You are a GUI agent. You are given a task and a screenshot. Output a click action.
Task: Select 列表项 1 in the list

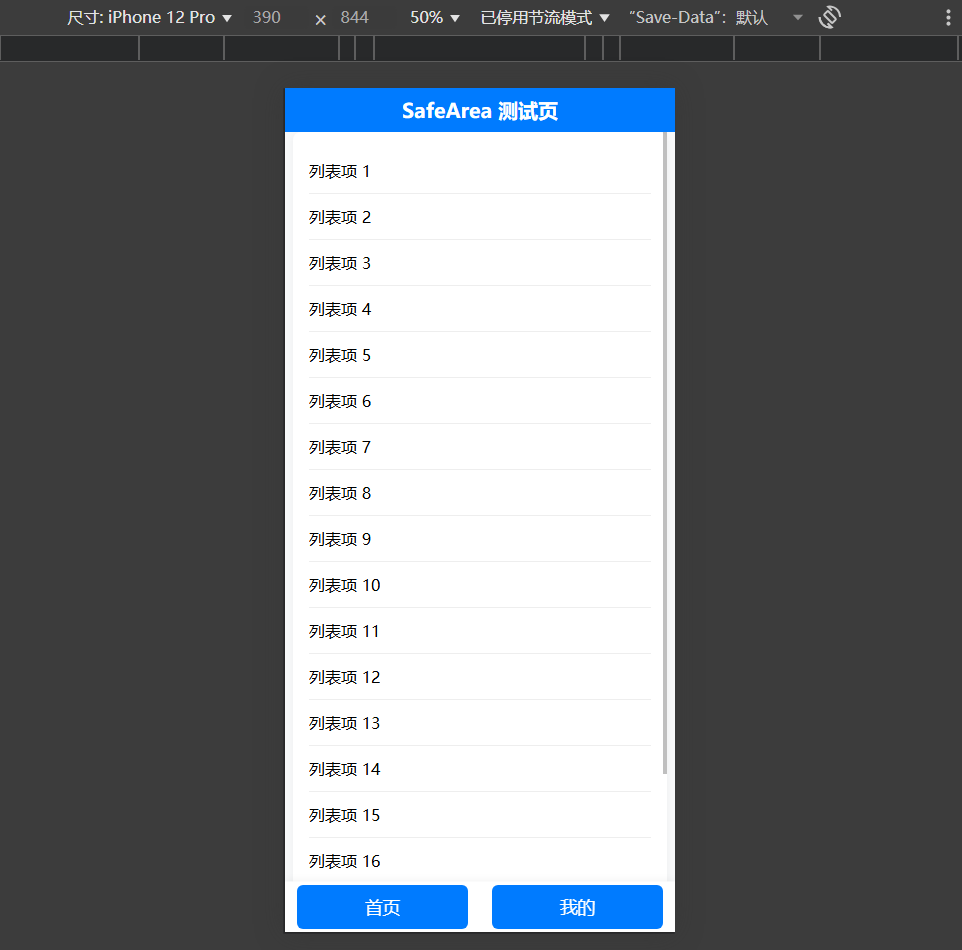click(x=340, y=172)
